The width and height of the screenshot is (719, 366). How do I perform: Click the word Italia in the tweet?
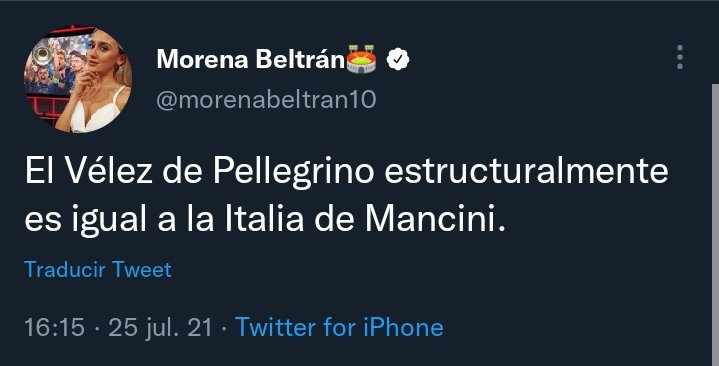click(x=264, y=219)
